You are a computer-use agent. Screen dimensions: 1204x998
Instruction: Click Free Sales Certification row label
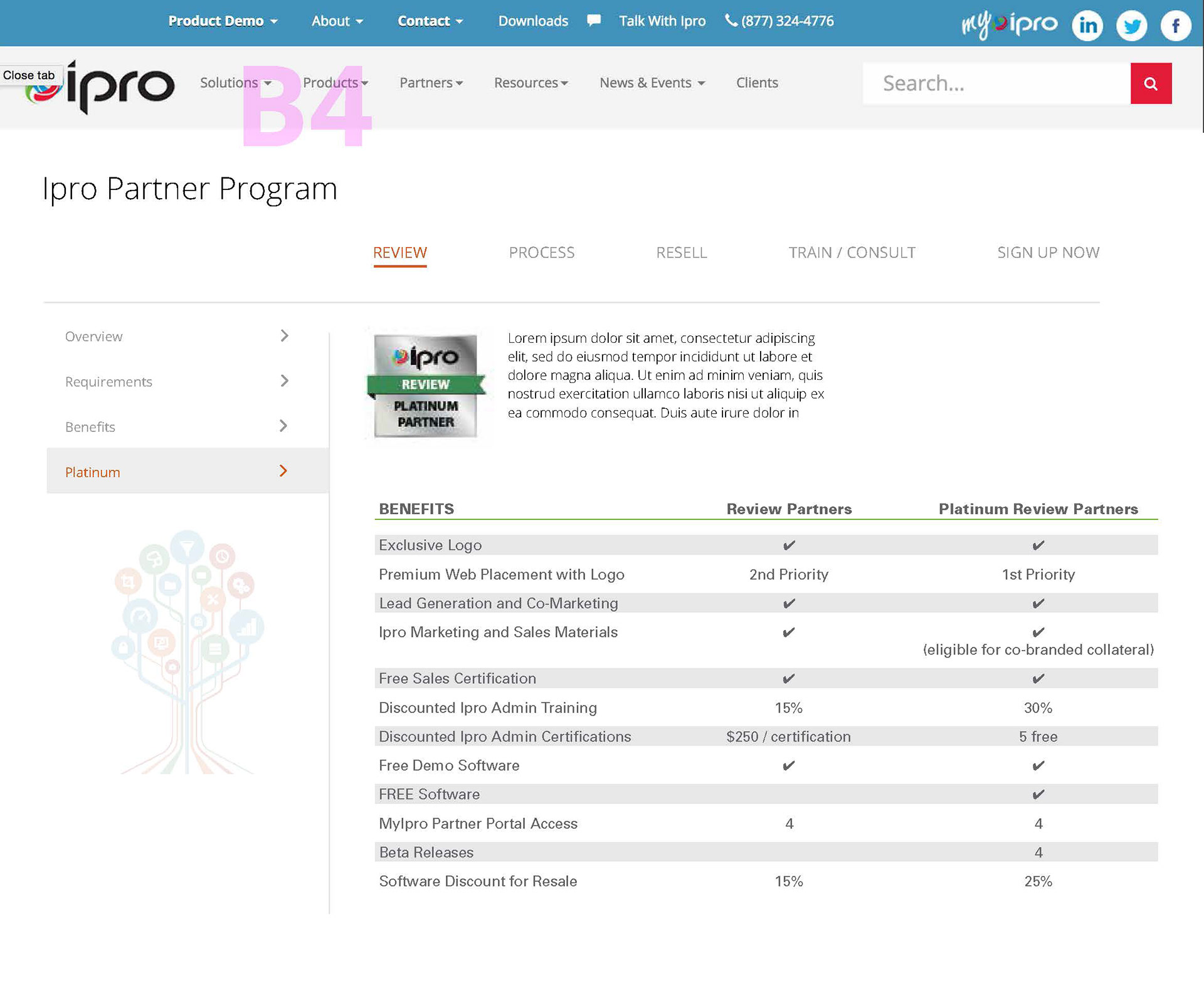[458, 678]
